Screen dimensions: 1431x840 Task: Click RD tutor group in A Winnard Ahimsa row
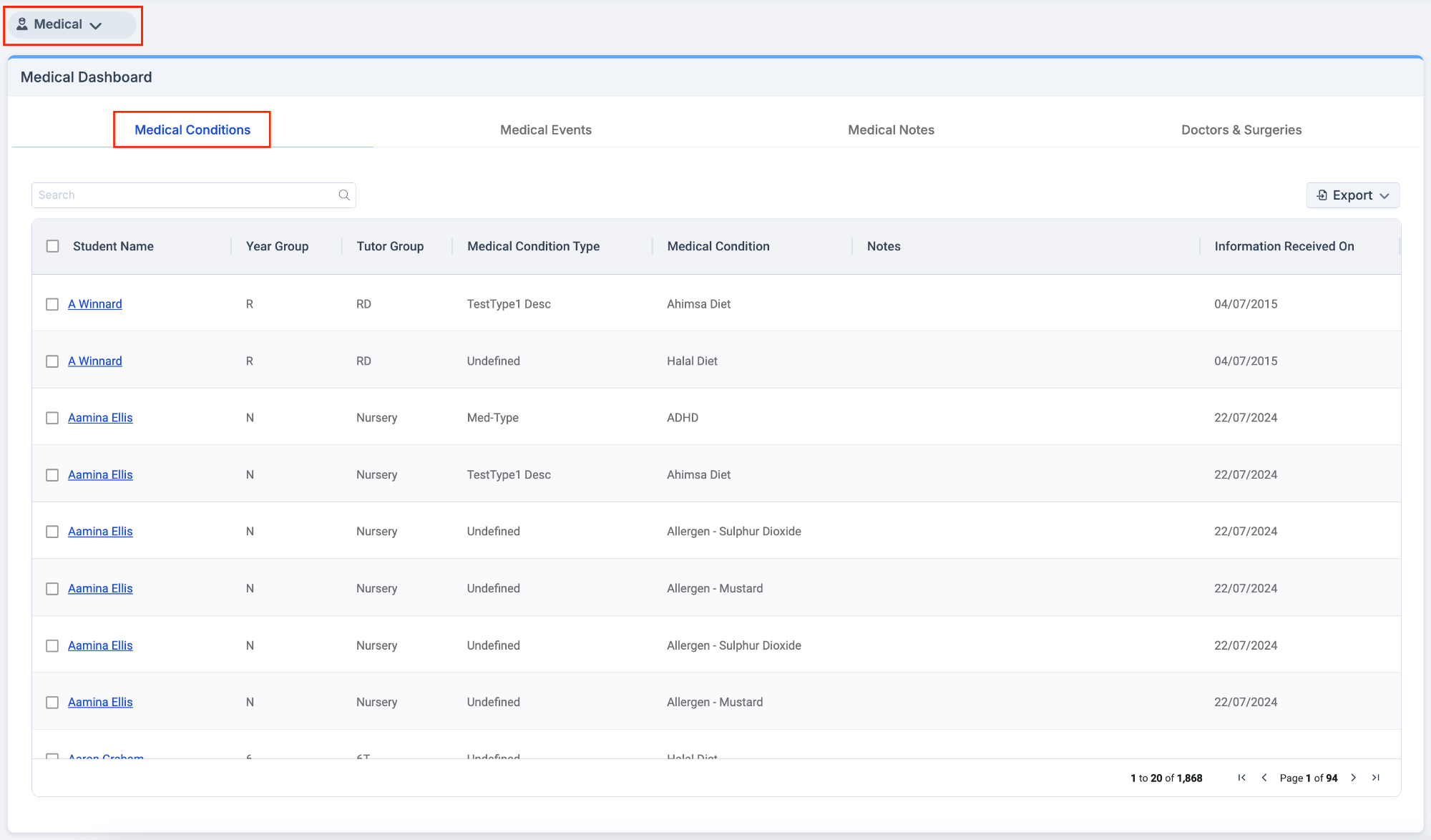[363, 304]
